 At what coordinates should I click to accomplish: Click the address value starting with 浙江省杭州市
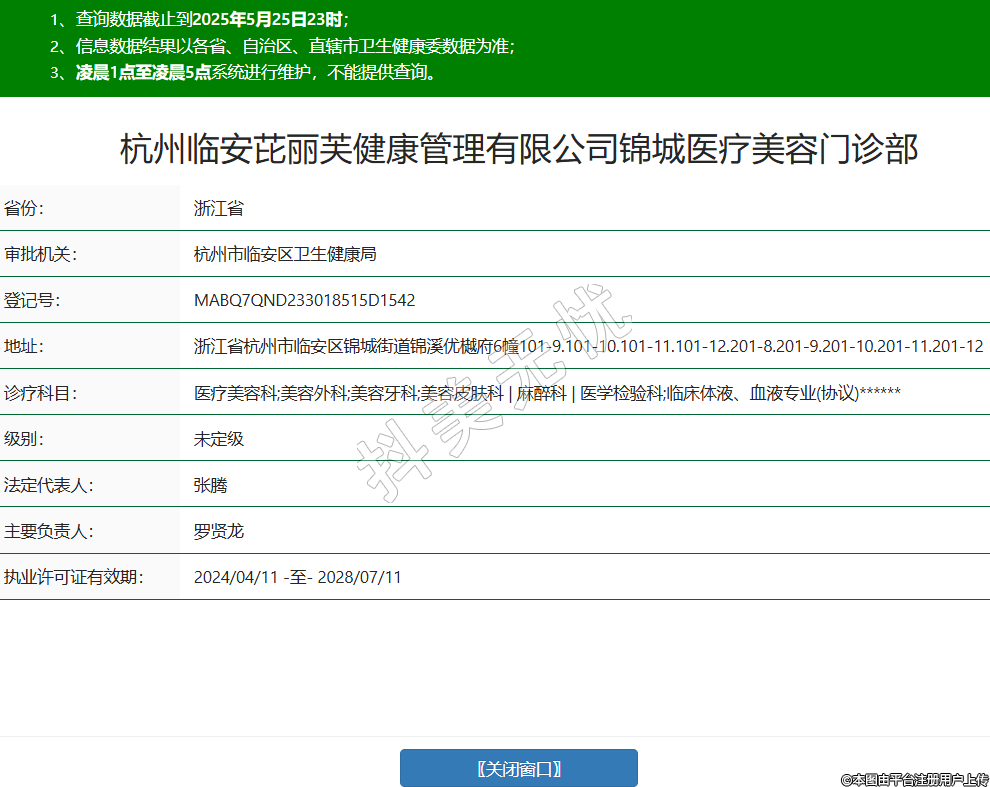coord(588,346)
